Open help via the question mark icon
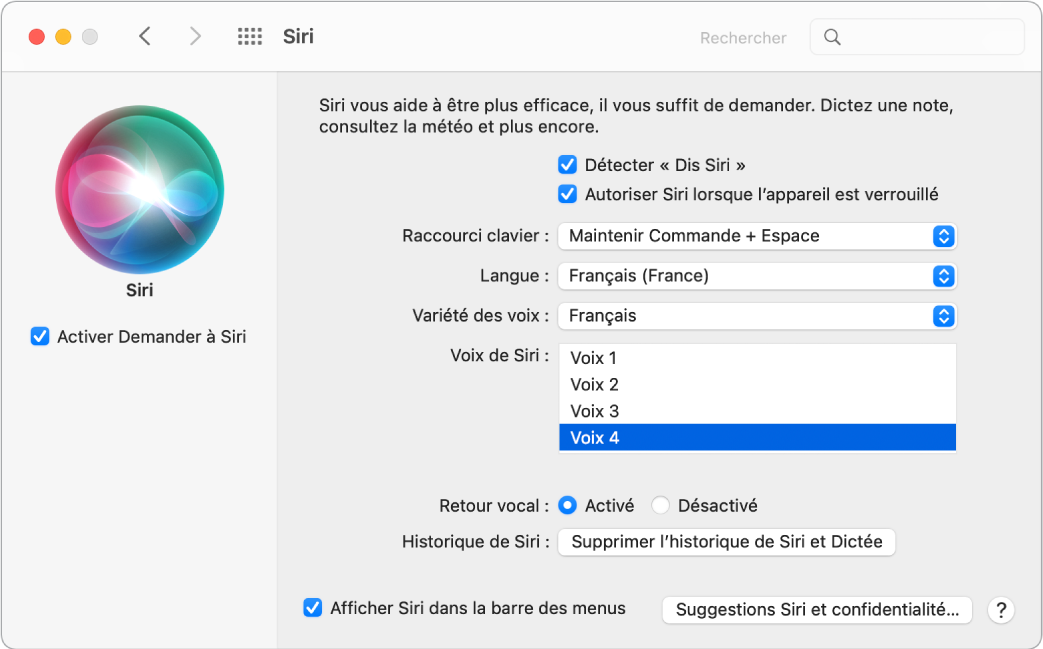Viewport: 1043px width, 649px height. tap(999, 610)
